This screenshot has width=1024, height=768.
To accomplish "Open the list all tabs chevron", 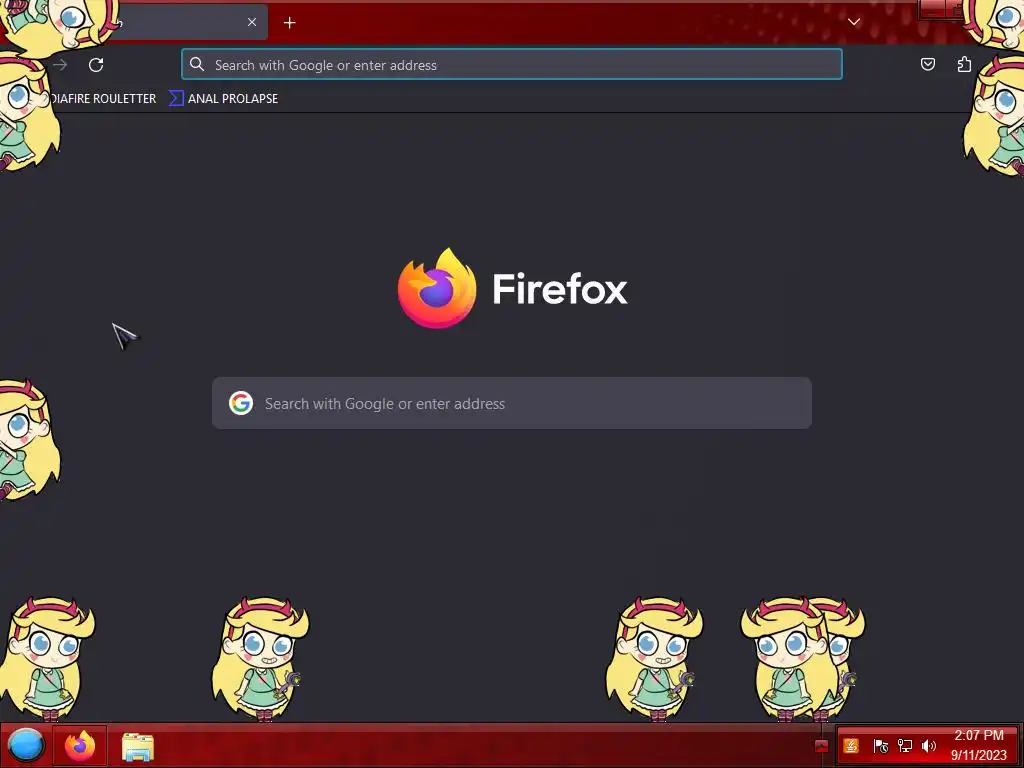I will click(x=854, y=22).
